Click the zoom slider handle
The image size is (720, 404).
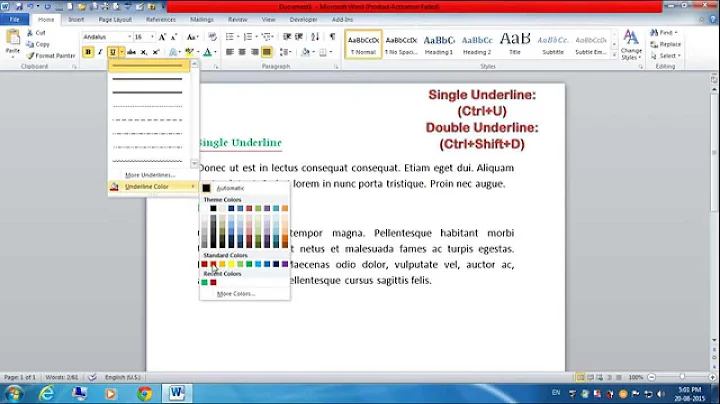click(682, 377)
